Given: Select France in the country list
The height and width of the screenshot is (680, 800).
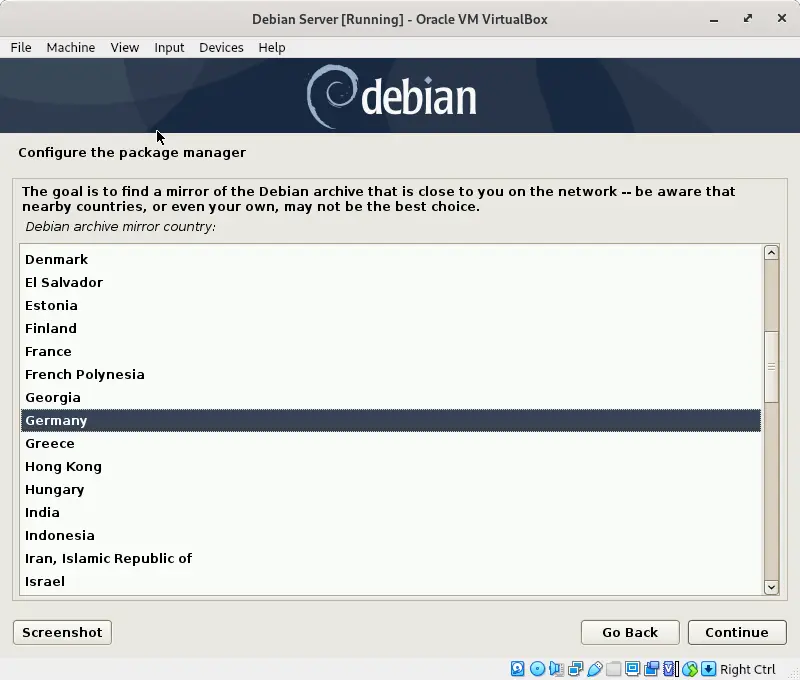Looking at the screenshot, I should click(391, 351).
